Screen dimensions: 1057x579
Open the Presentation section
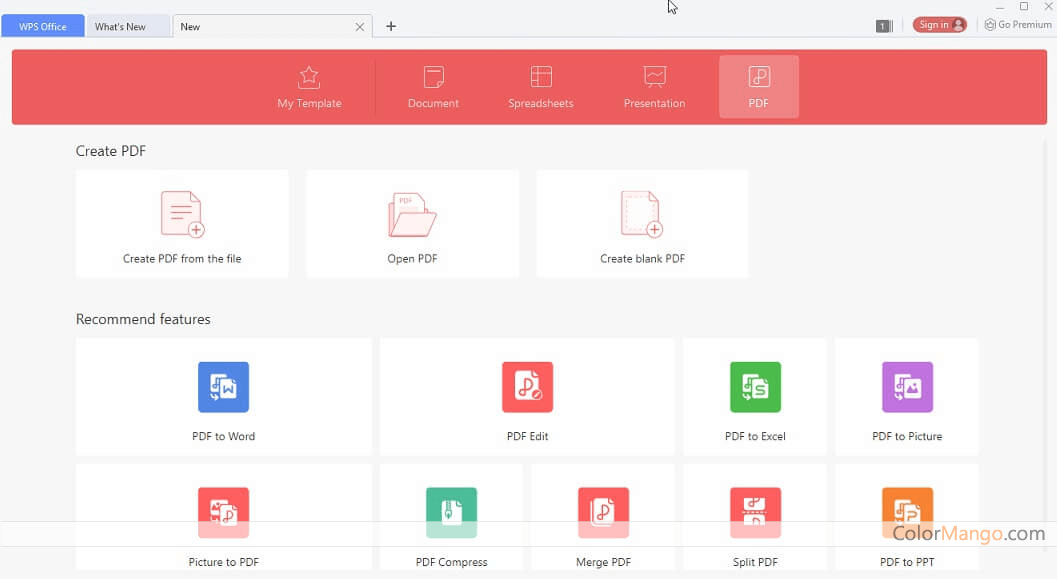(654, 88)
